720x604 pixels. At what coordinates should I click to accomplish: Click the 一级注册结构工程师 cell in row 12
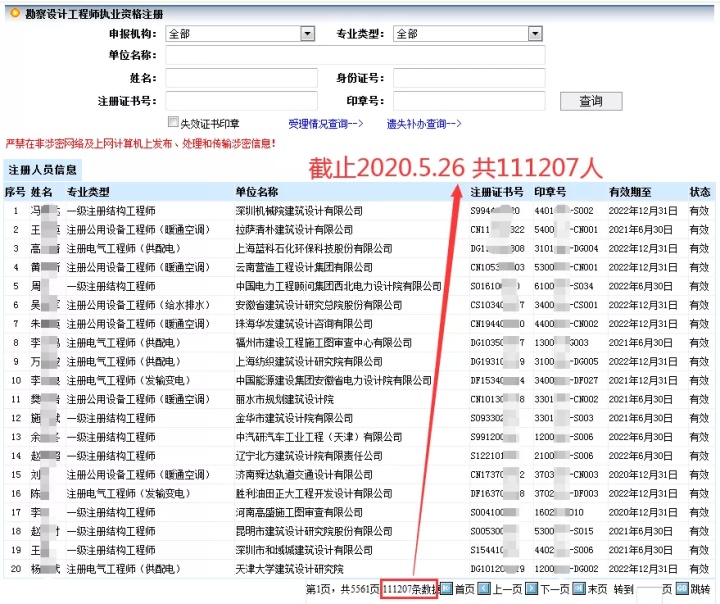111,418
